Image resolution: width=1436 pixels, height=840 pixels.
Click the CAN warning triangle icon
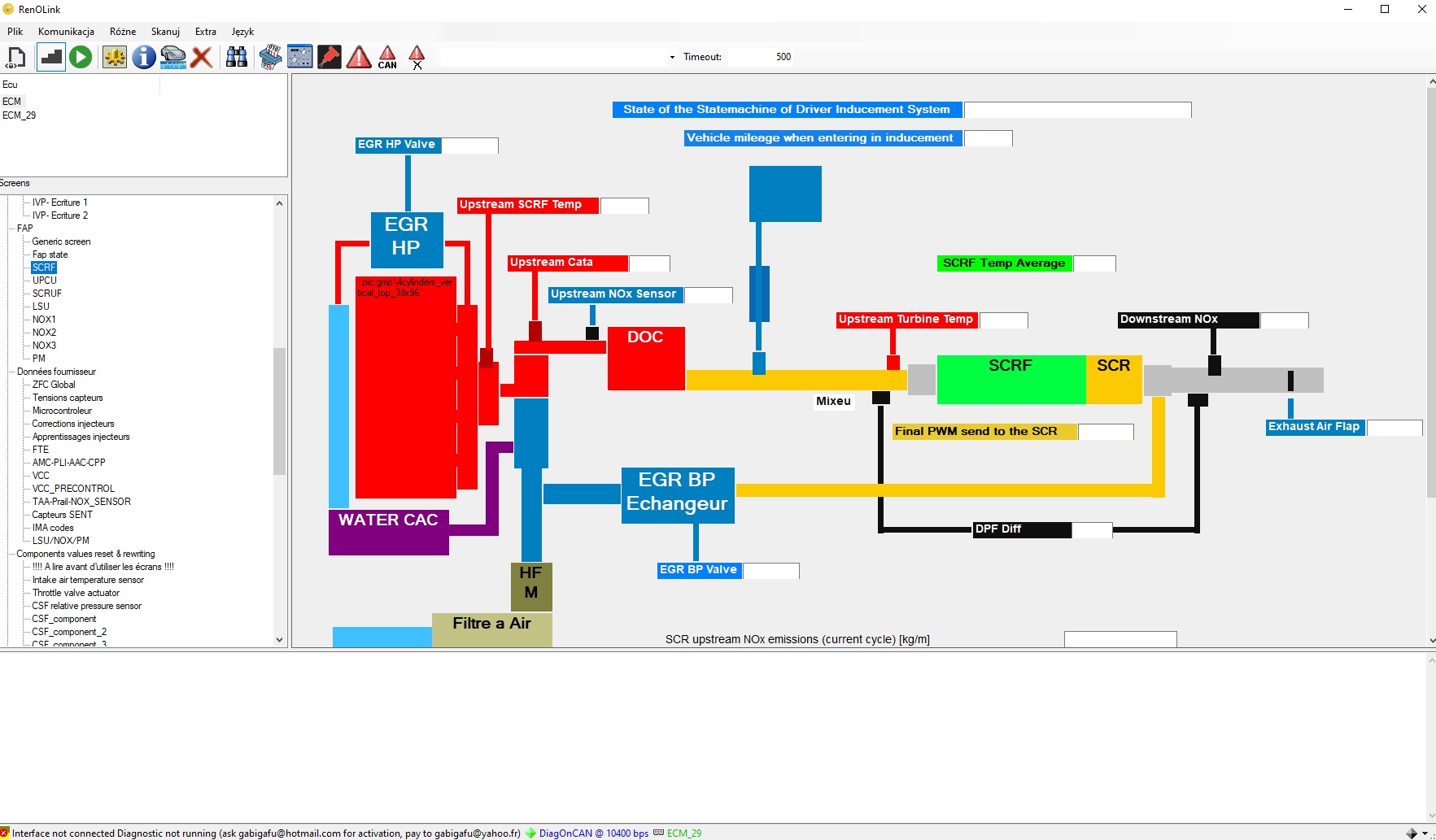coord(388,58)
